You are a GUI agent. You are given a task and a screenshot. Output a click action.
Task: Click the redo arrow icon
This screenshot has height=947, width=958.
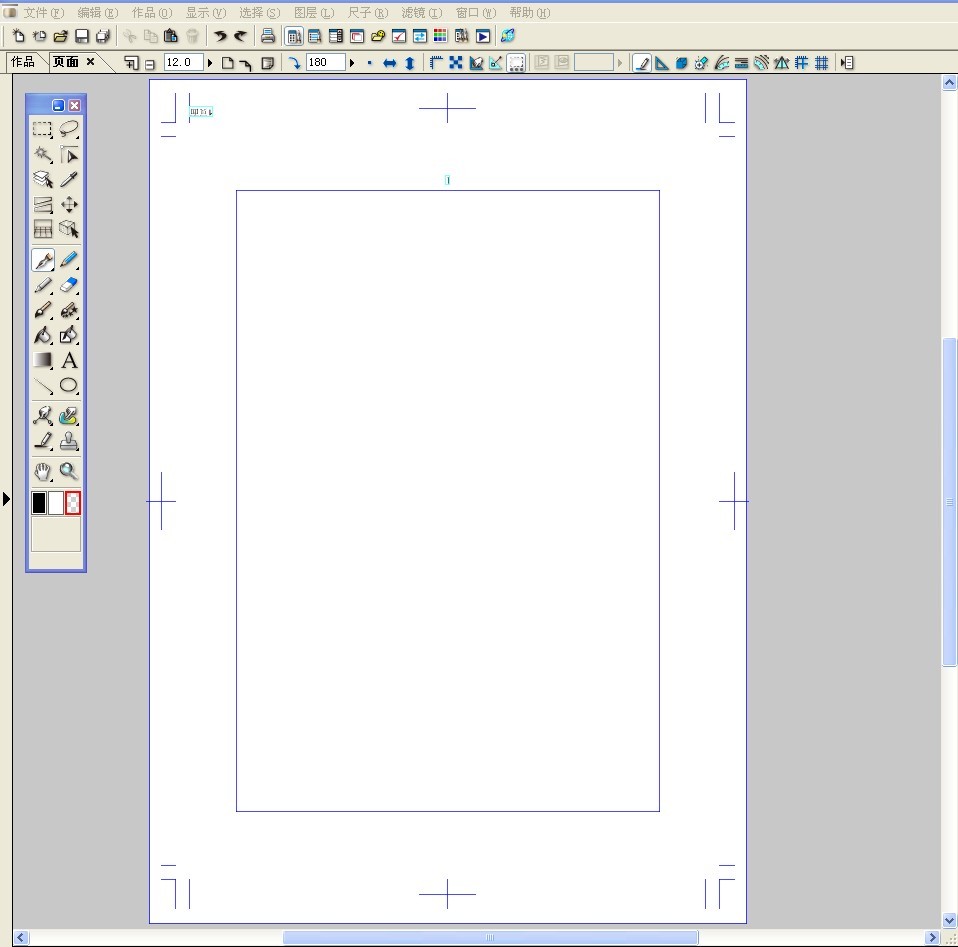pyautogui.click(x=240, y=36)
